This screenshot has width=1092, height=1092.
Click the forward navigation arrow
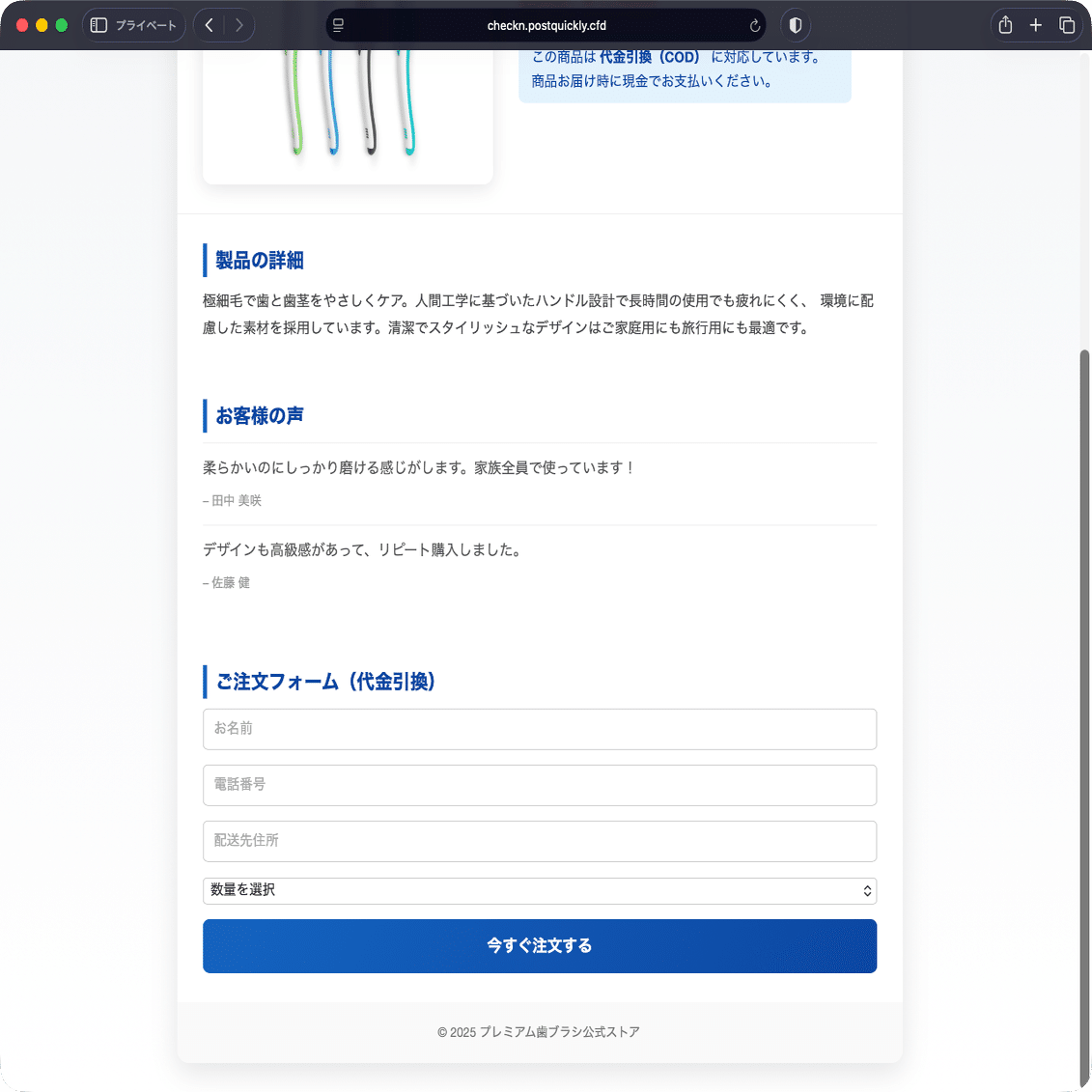[x=239, y=24]
